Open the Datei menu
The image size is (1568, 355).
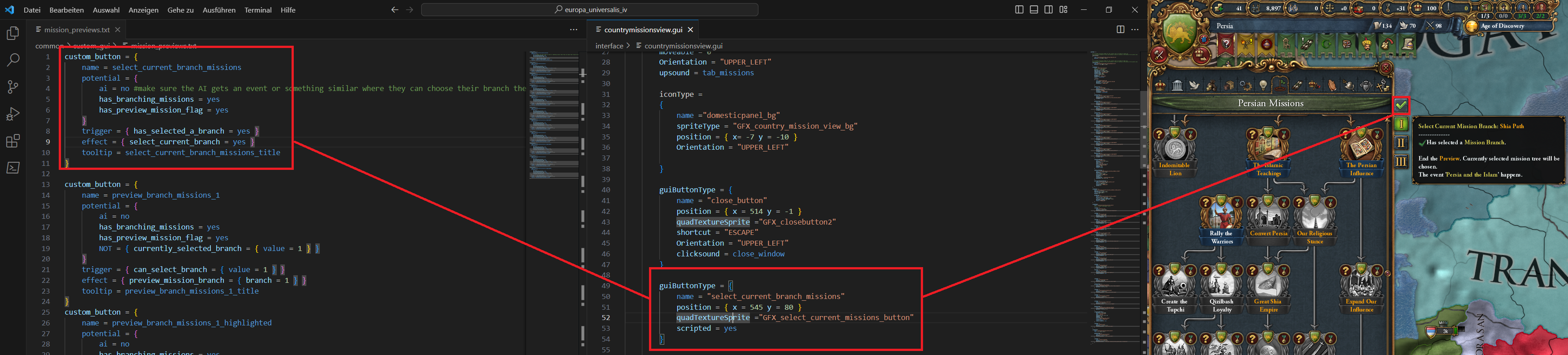coord(32,10)
